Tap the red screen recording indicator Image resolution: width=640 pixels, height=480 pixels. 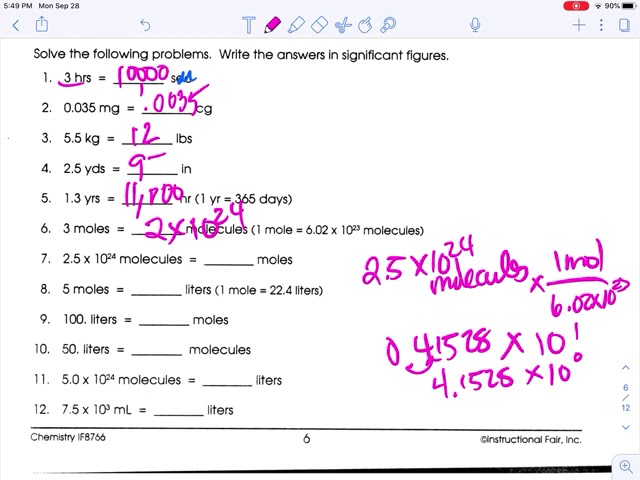pyautogui.click(x=576, y=6)
